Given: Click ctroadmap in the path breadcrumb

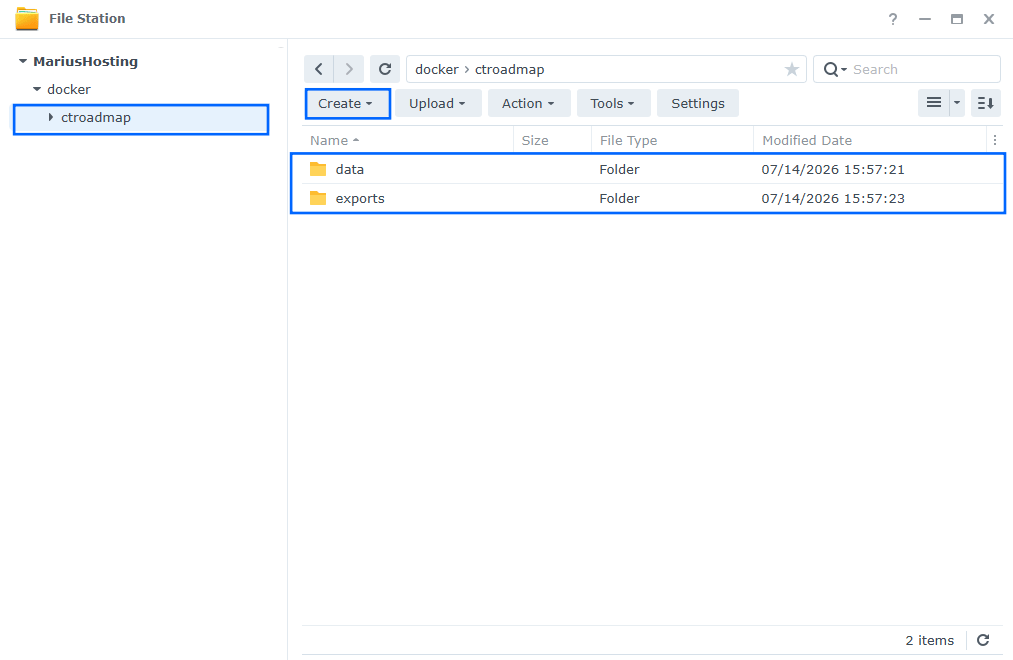Looking at the screenshot, I should (510, 69).
